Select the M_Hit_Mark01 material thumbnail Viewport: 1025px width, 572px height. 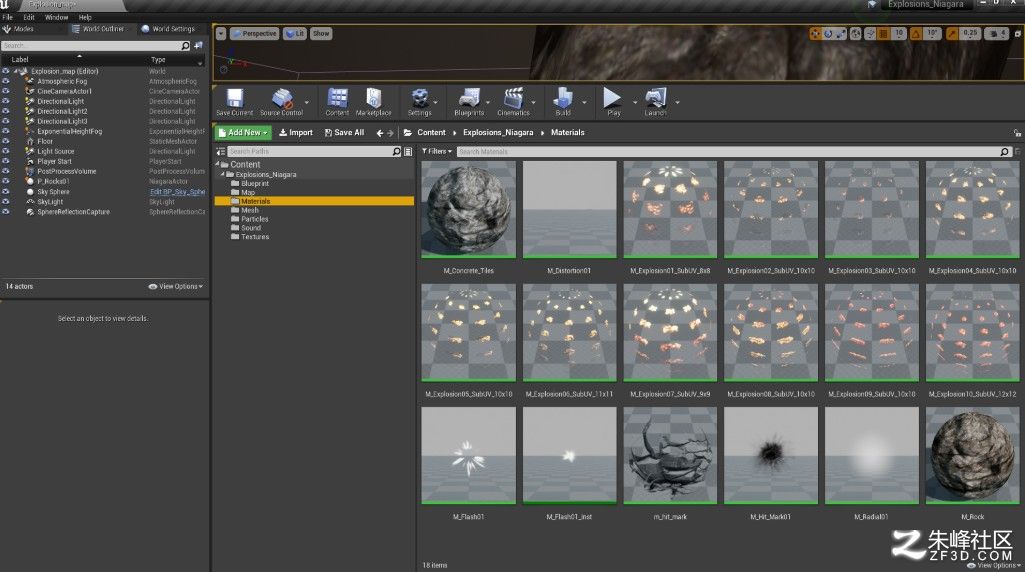[x=771, y=456]
